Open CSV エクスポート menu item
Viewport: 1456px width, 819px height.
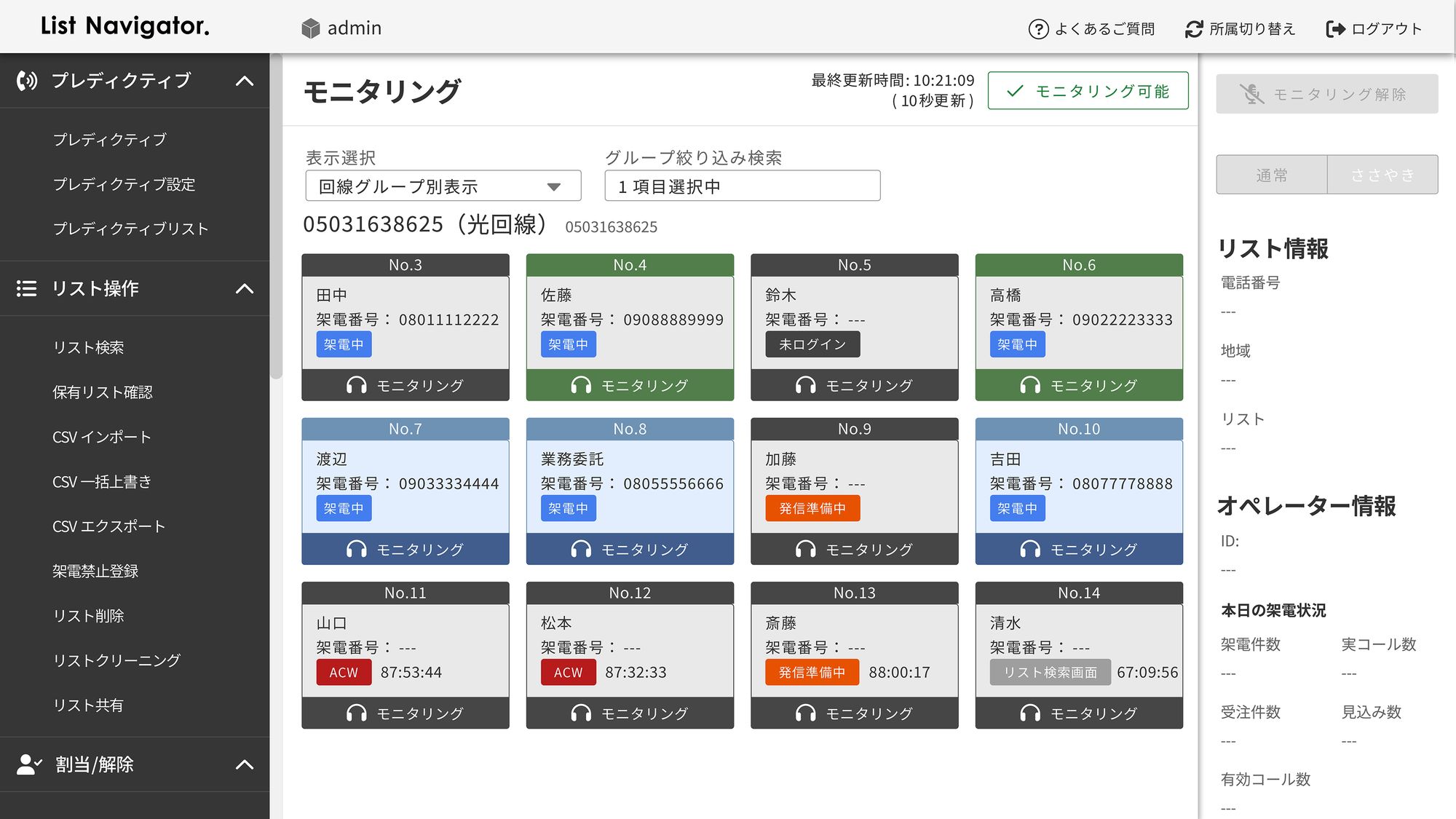[109, 526]
